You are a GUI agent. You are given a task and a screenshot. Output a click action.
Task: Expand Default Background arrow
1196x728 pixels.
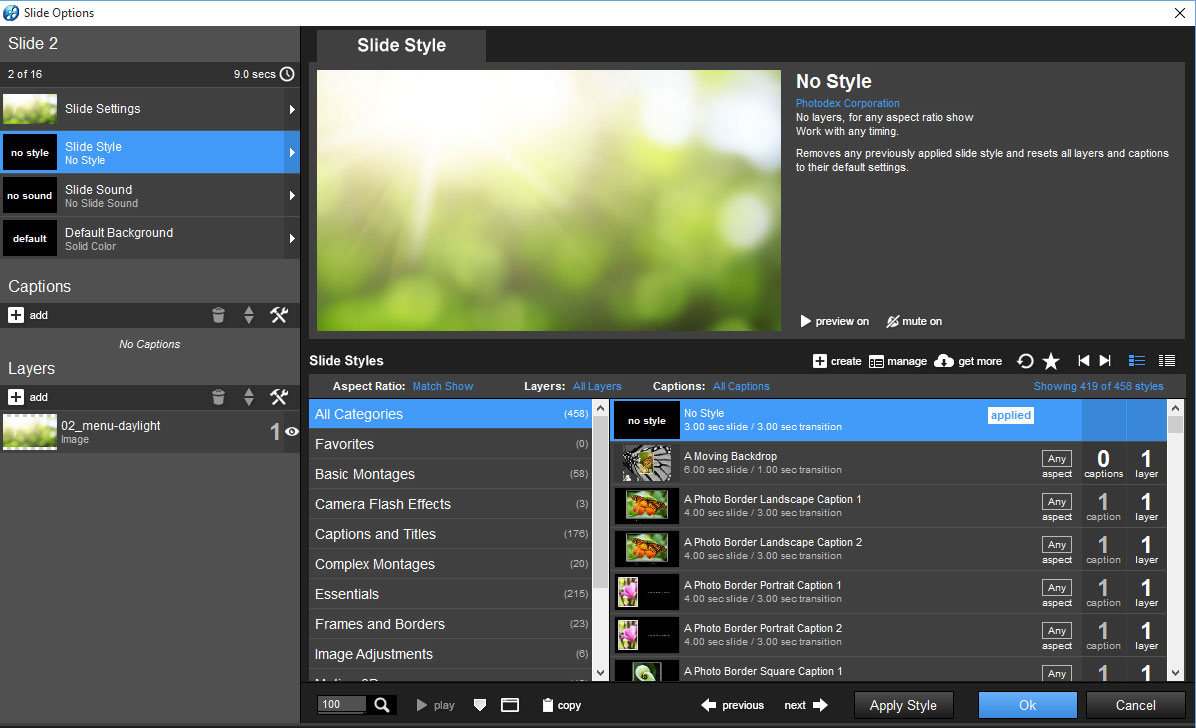[x=292, y=239]
